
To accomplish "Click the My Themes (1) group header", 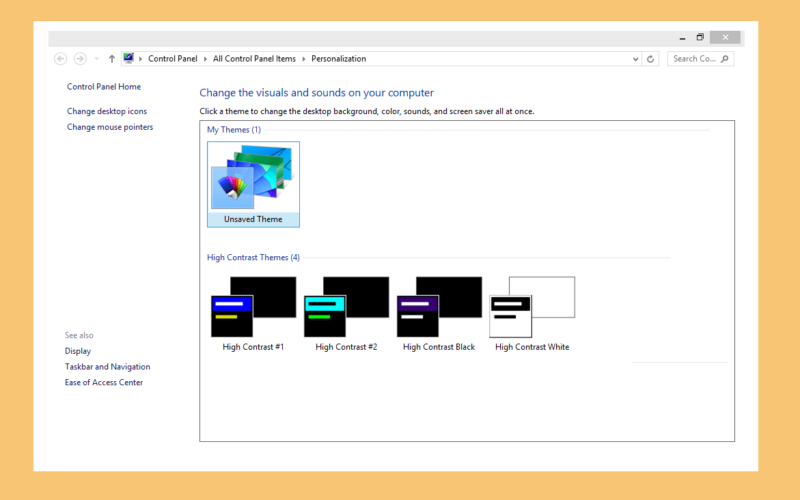I will click(x=234, y=130).
